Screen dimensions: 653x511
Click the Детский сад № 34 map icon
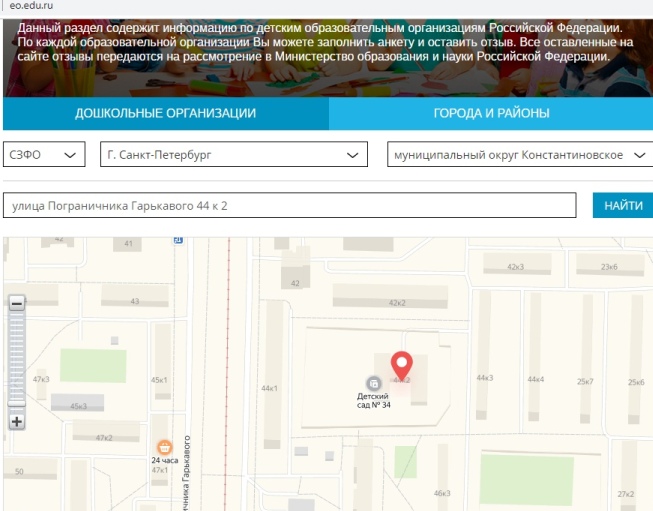coord(373,382)
